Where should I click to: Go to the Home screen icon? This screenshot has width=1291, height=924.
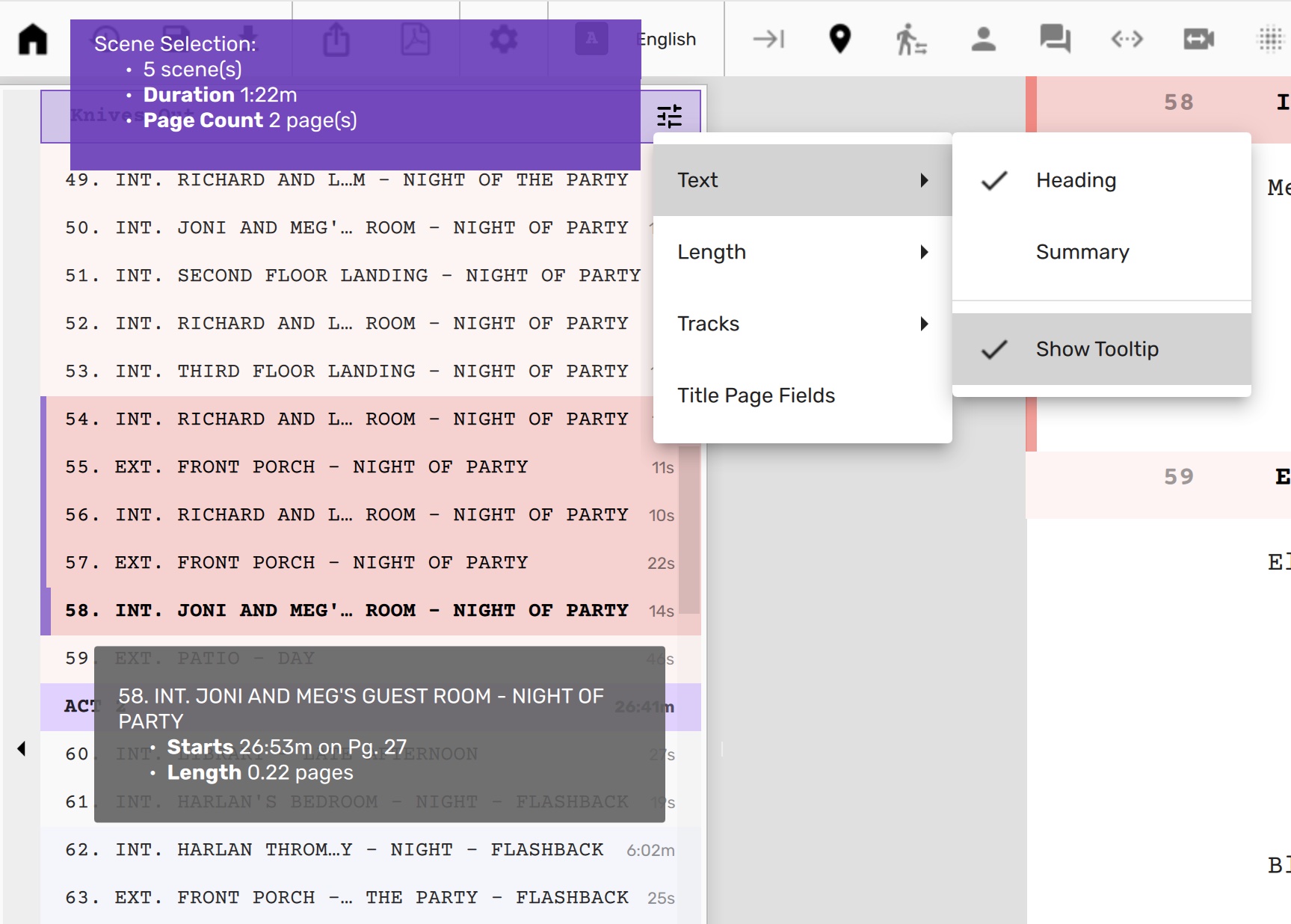point(33,39)
